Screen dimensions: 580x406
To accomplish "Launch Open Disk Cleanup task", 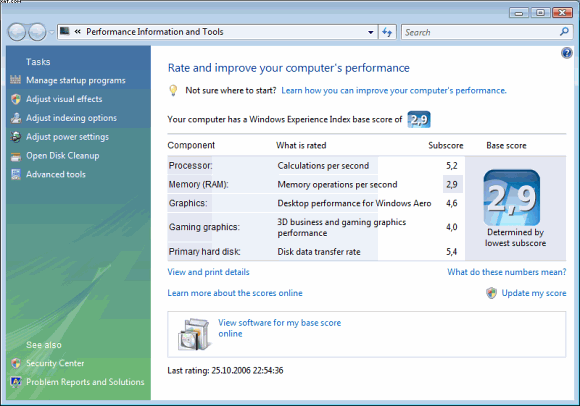I will pyautogui.click(x=63, y=156).
